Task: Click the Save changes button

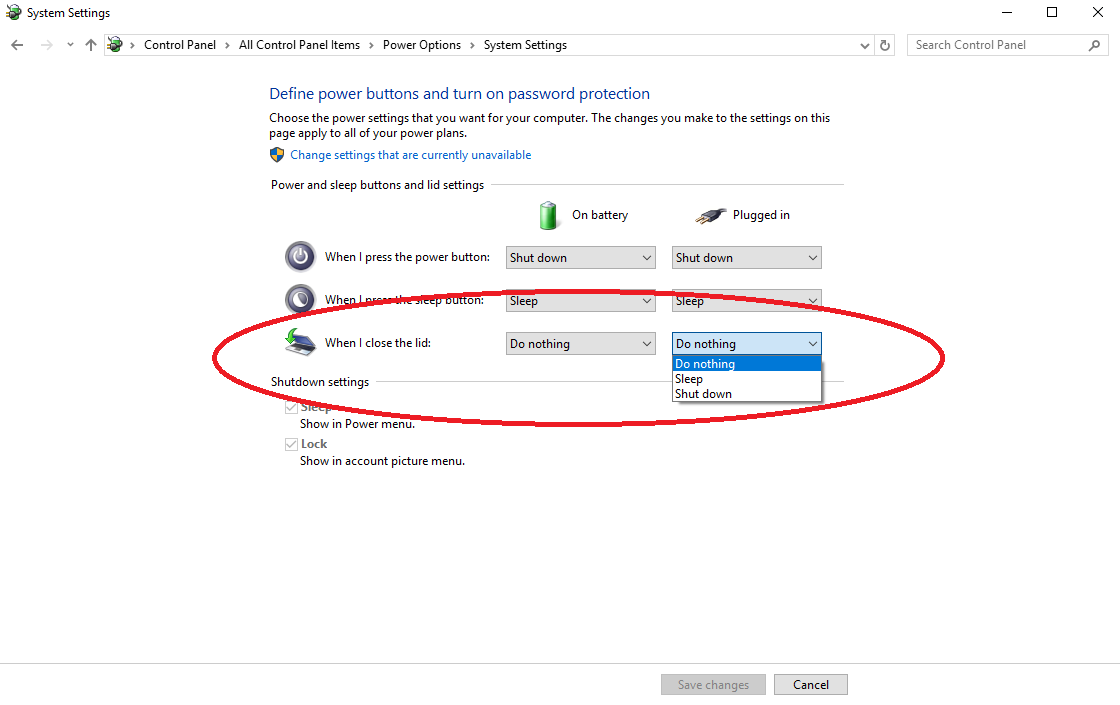Action: click(x=713, y=684)
